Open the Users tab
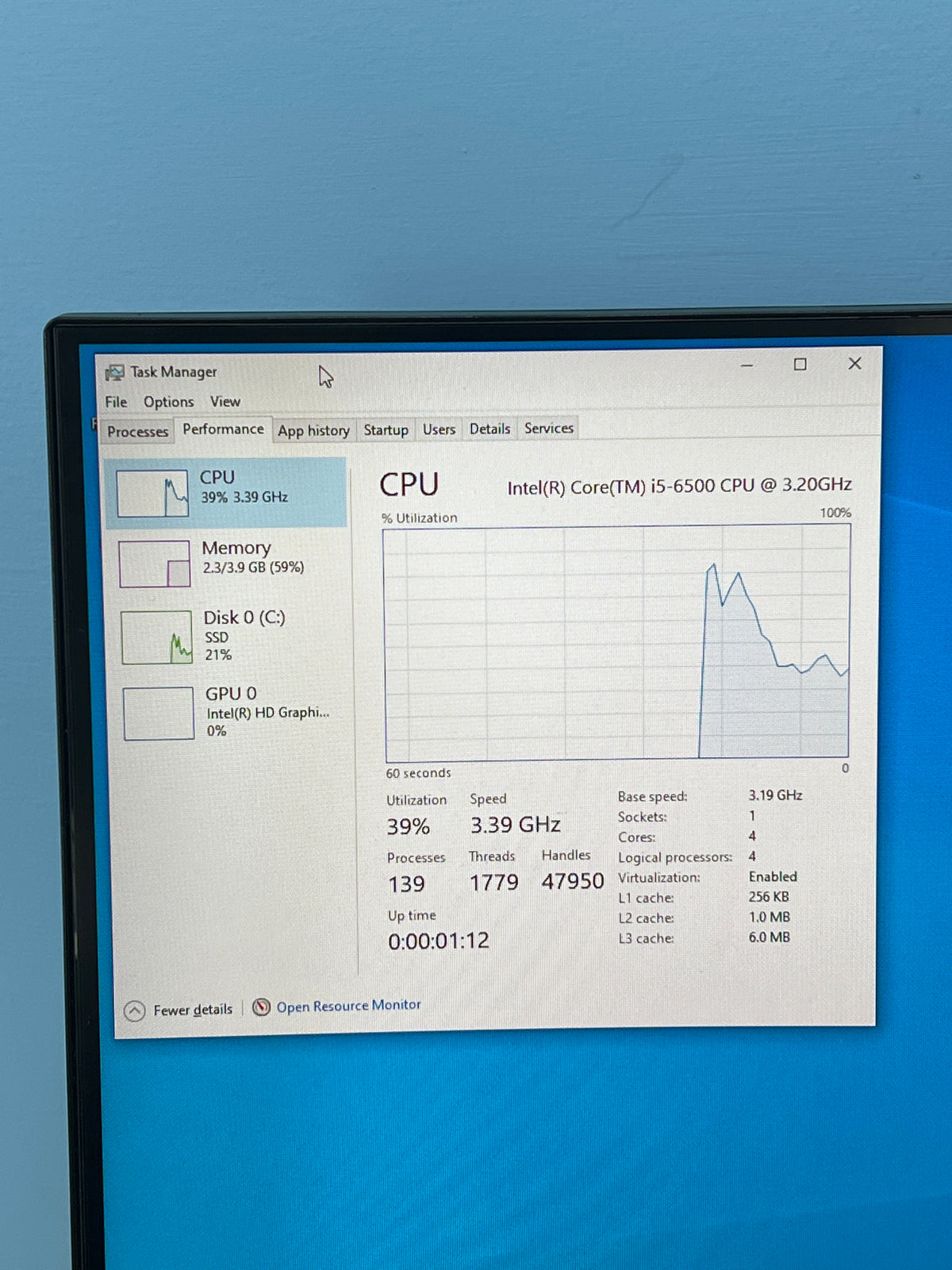The image size is (952, 1270). [439, 429]
